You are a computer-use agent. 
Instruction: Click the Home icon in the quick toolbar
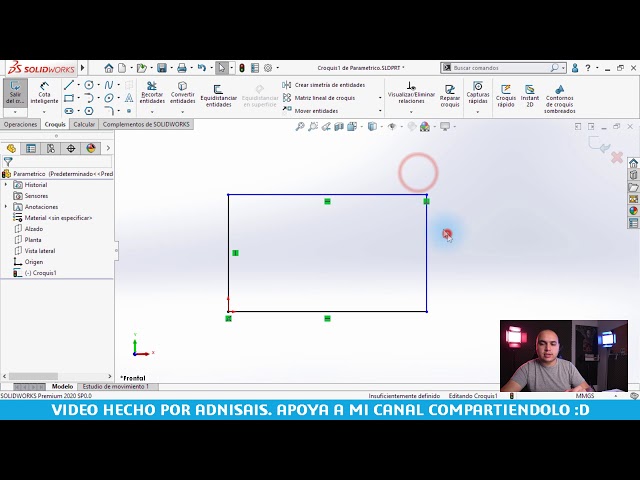click(x=109, y=68)
